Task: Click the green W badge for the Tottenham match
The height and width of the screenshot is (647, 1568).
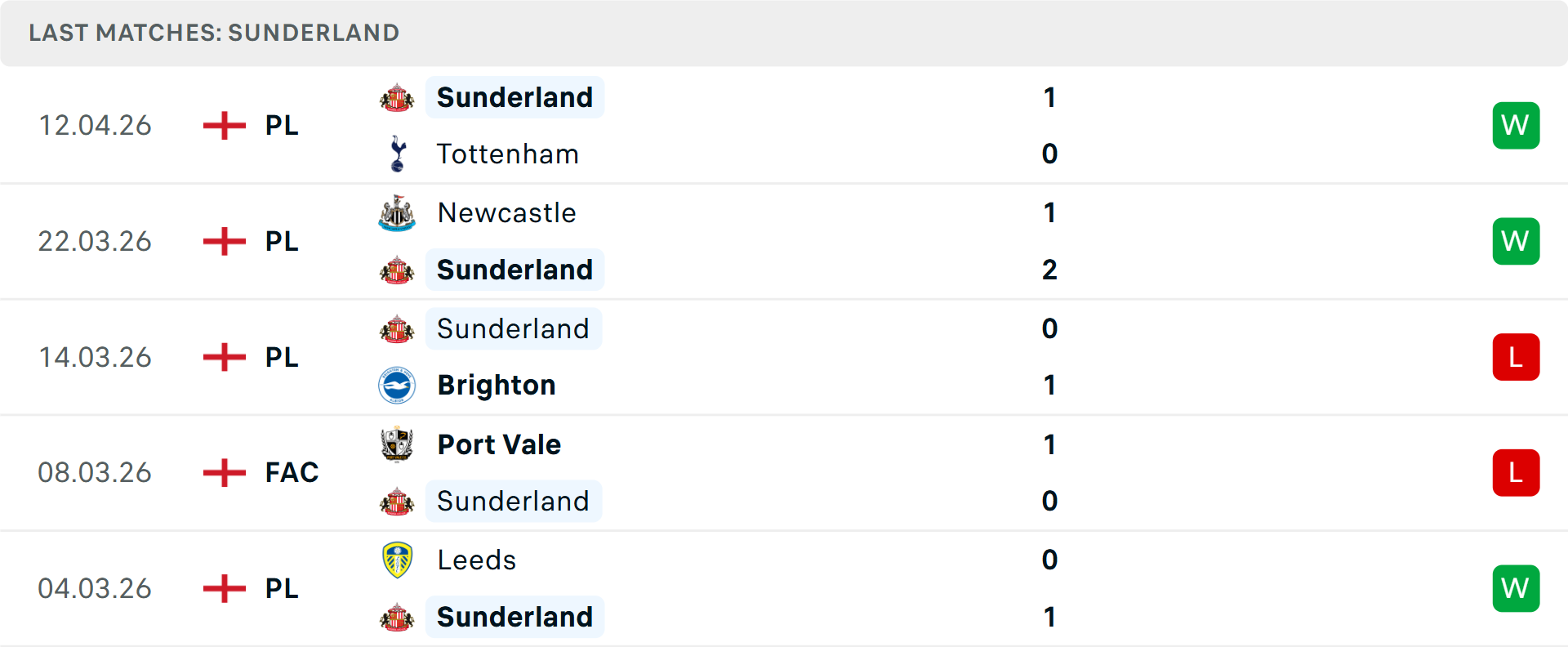Action: point(1516,125)
